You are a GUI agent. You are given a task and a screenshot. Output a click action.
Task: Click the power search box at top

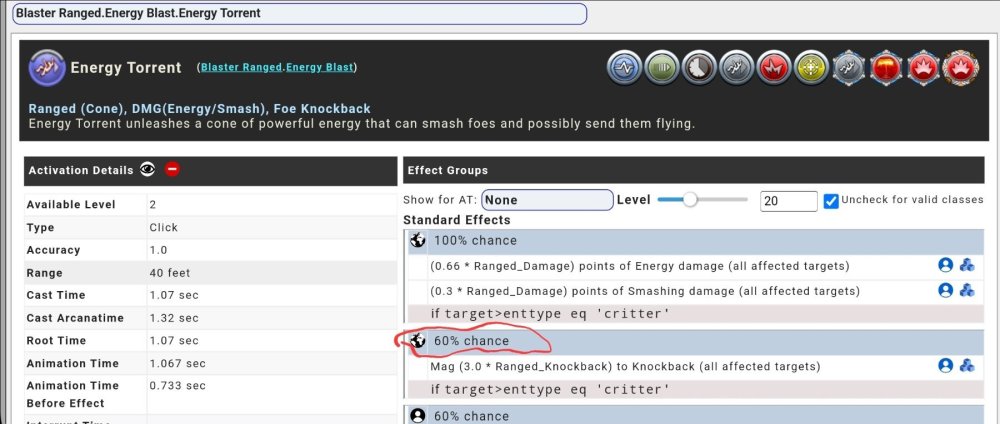(x=299, y=14)
